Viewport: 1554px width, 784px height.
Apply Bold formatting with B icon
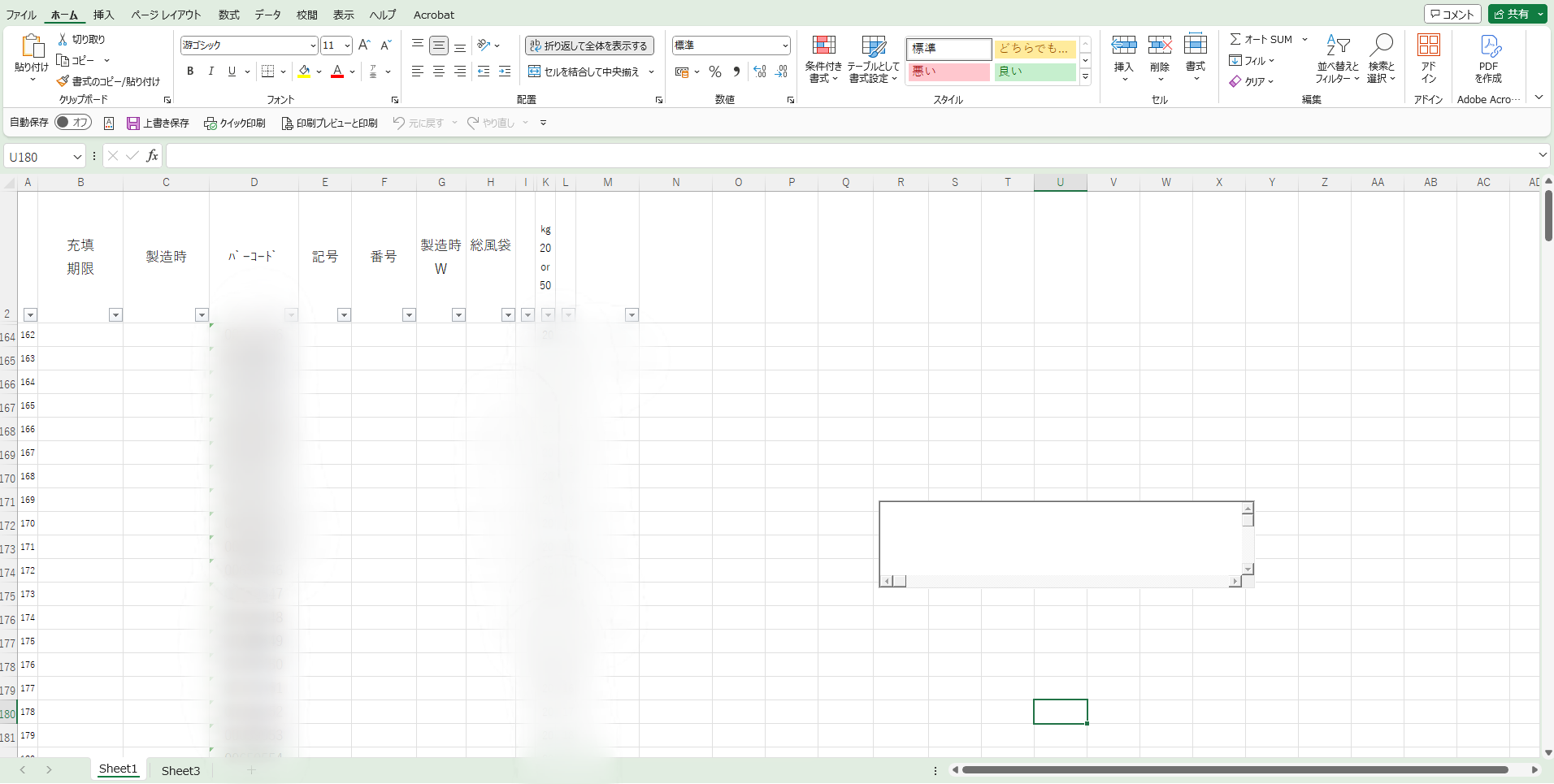[x=190, y=71]
